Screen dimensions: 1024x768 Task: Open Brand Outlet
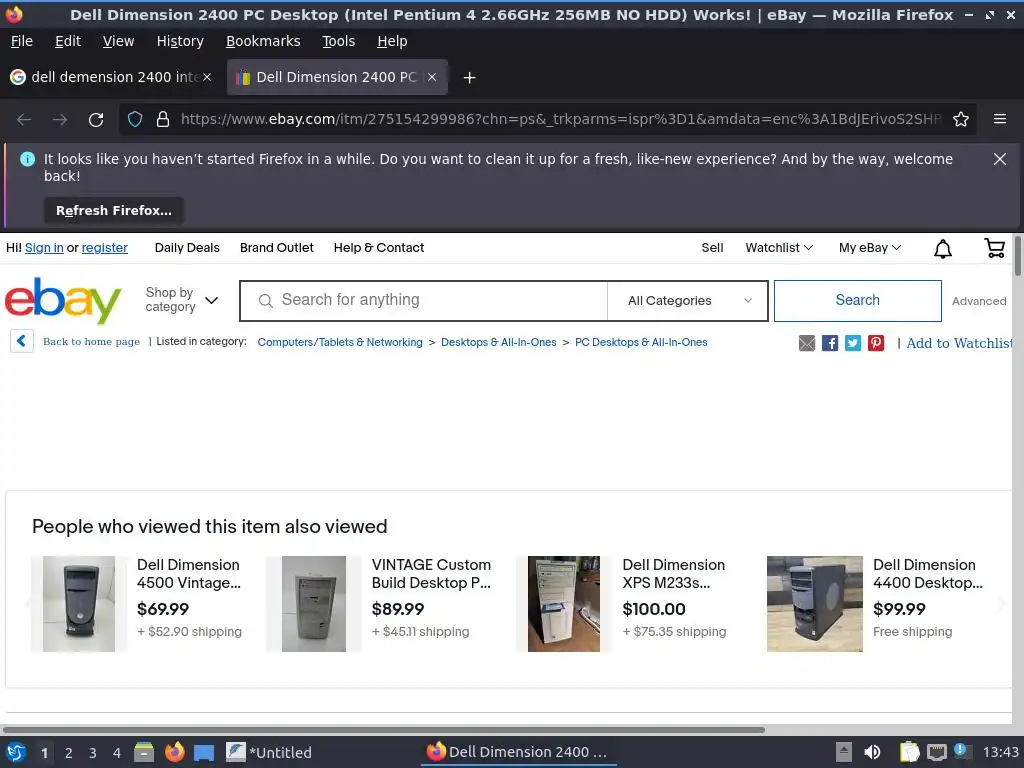277,248
